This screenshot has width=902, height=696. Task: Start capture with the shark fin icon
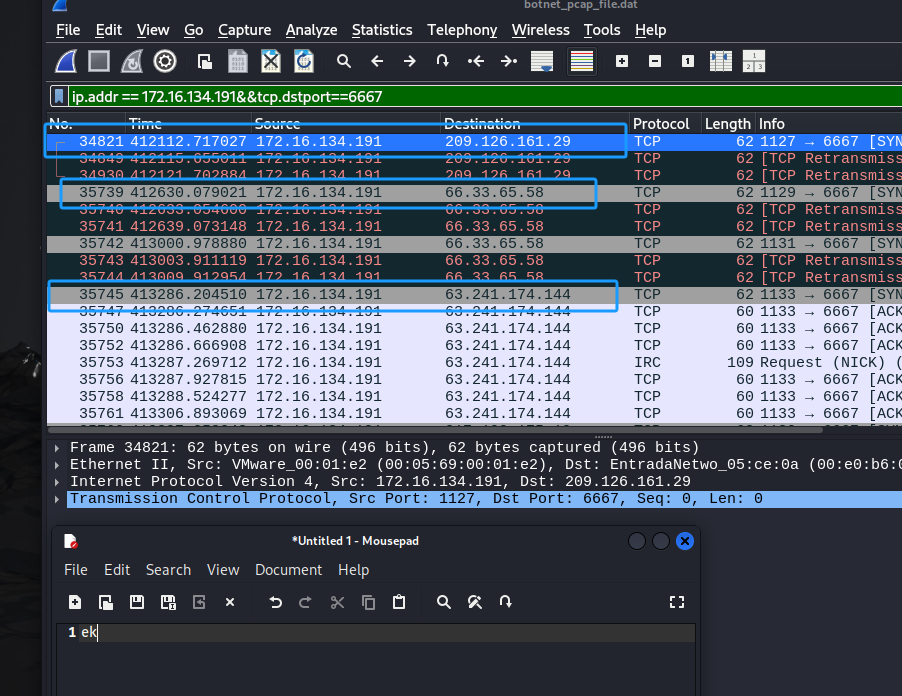pyautogui.click(x=66, y=62)
